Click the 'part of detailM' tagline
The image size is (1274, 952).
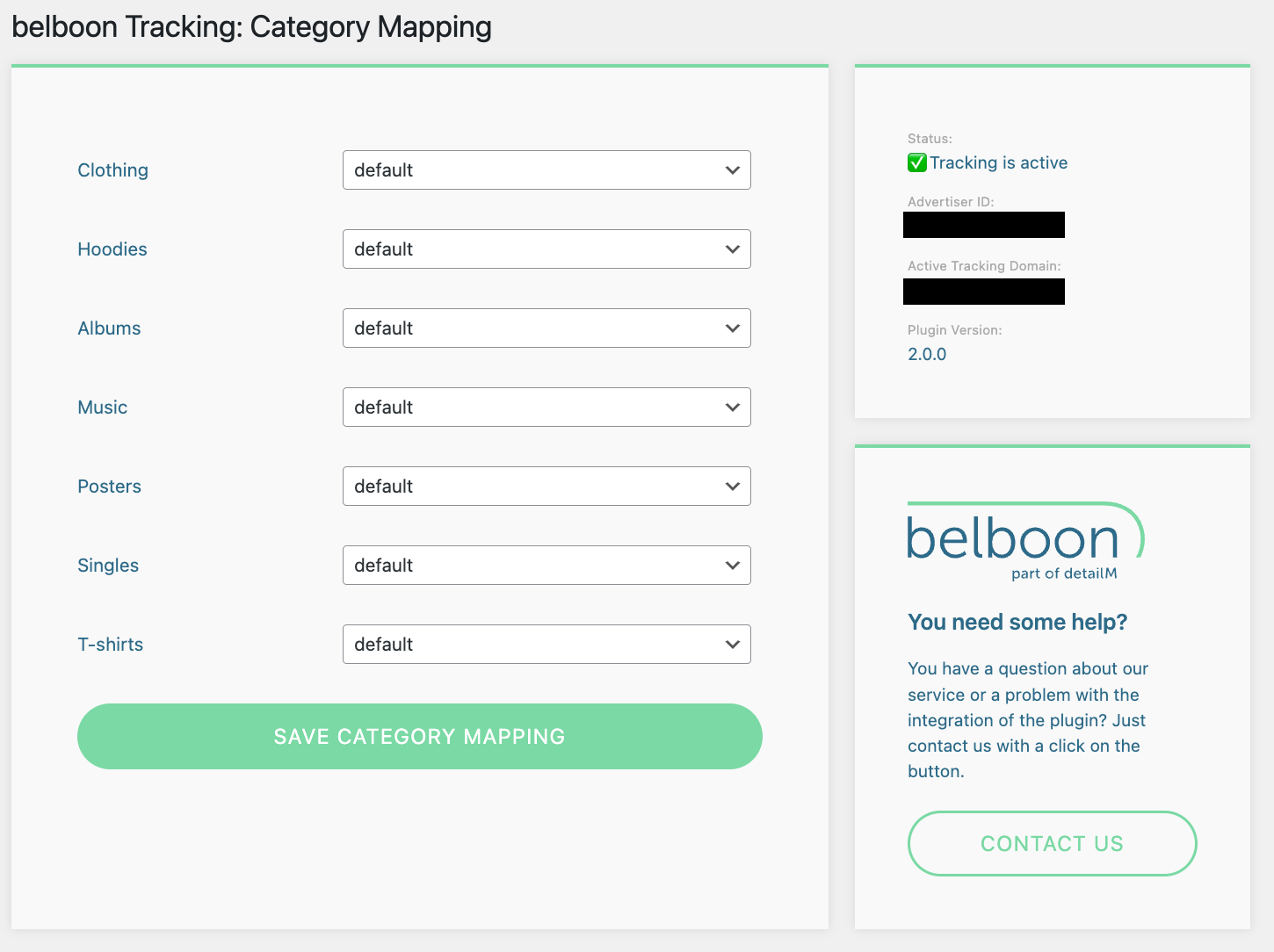pos(1064,573)
